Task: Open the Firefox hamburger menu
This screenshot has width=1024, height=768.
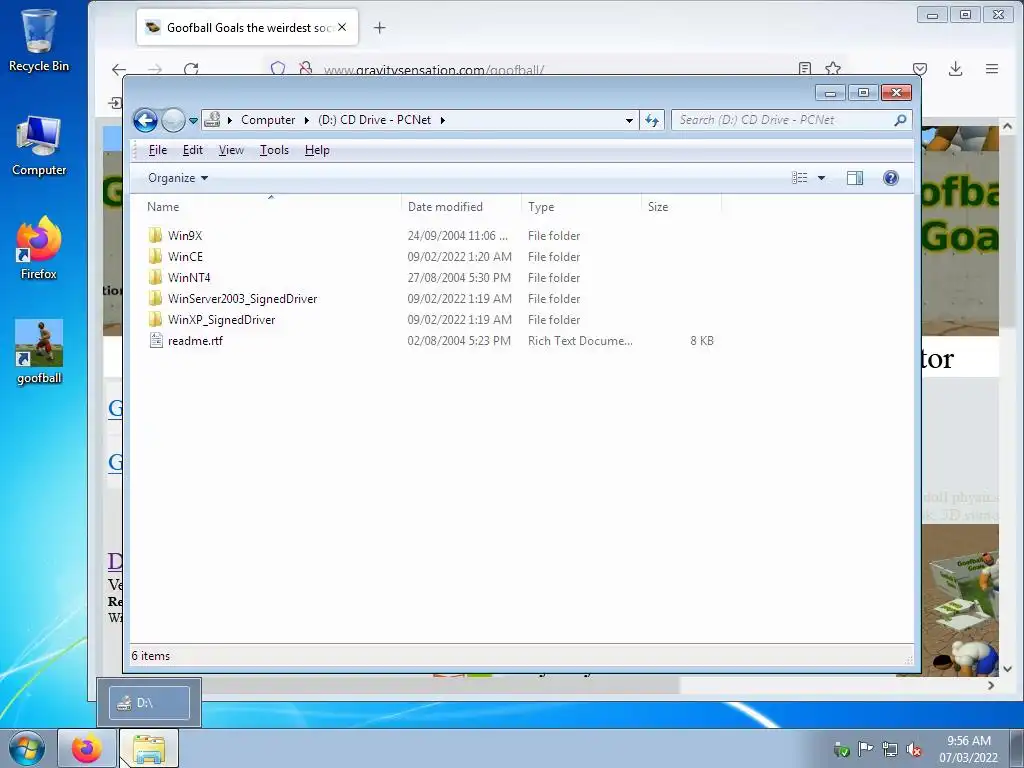Action: (992, 69)
